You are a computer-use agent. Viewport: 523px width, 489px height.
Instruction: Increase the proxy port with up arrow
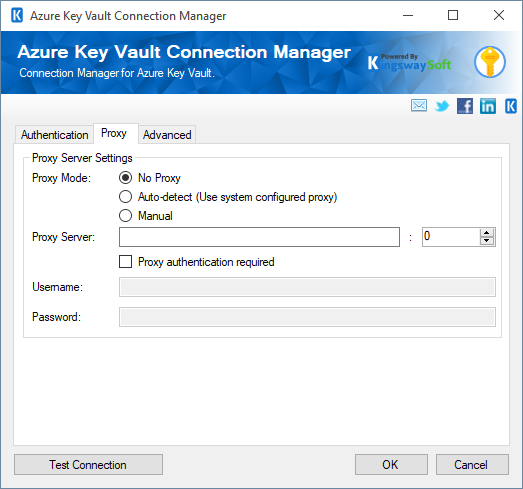tap(487, 233)
